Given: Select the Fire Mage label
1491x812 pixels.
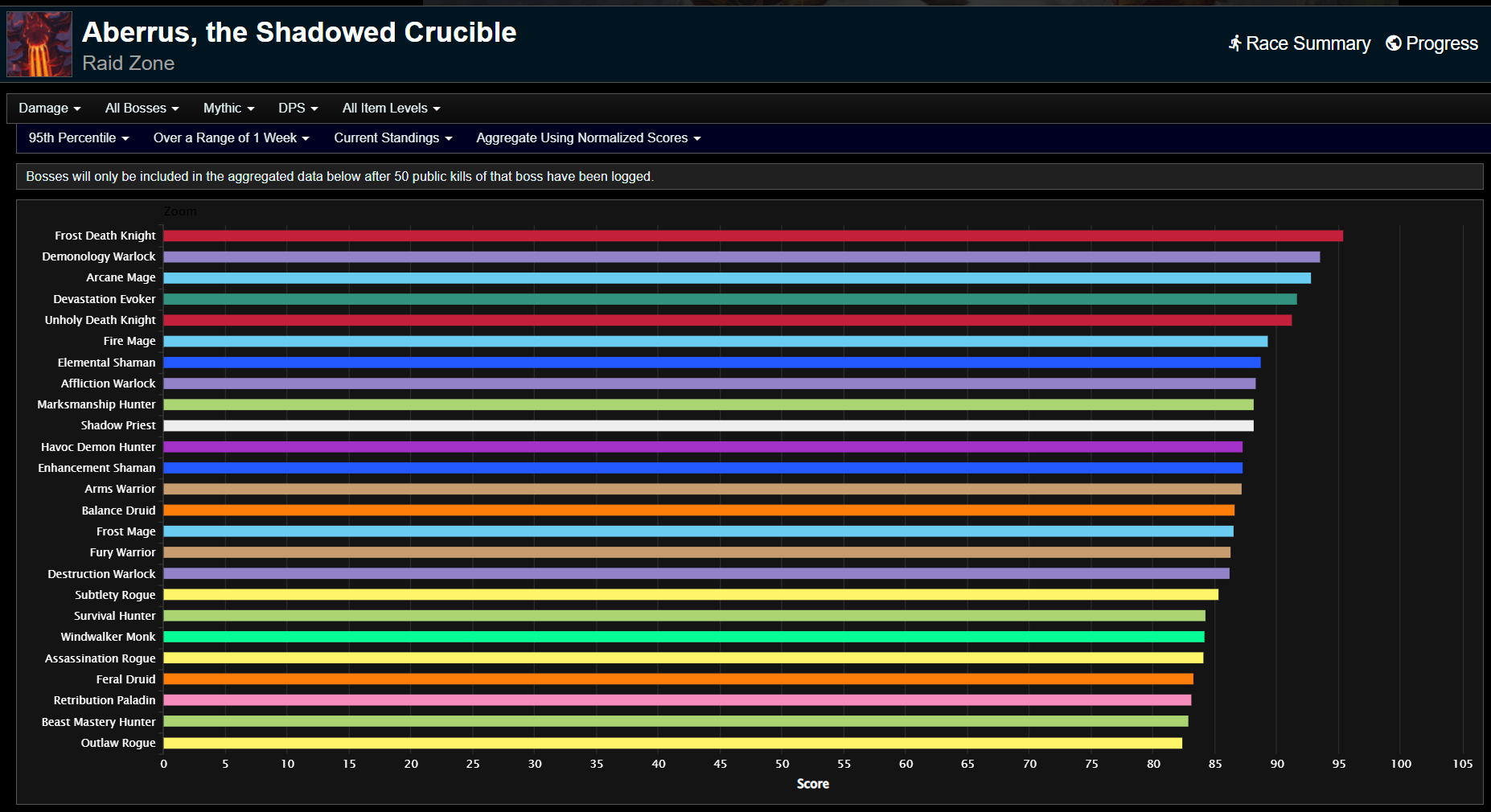Looking at the screenshot, I should pyautogui.click(x=129, y=341).
